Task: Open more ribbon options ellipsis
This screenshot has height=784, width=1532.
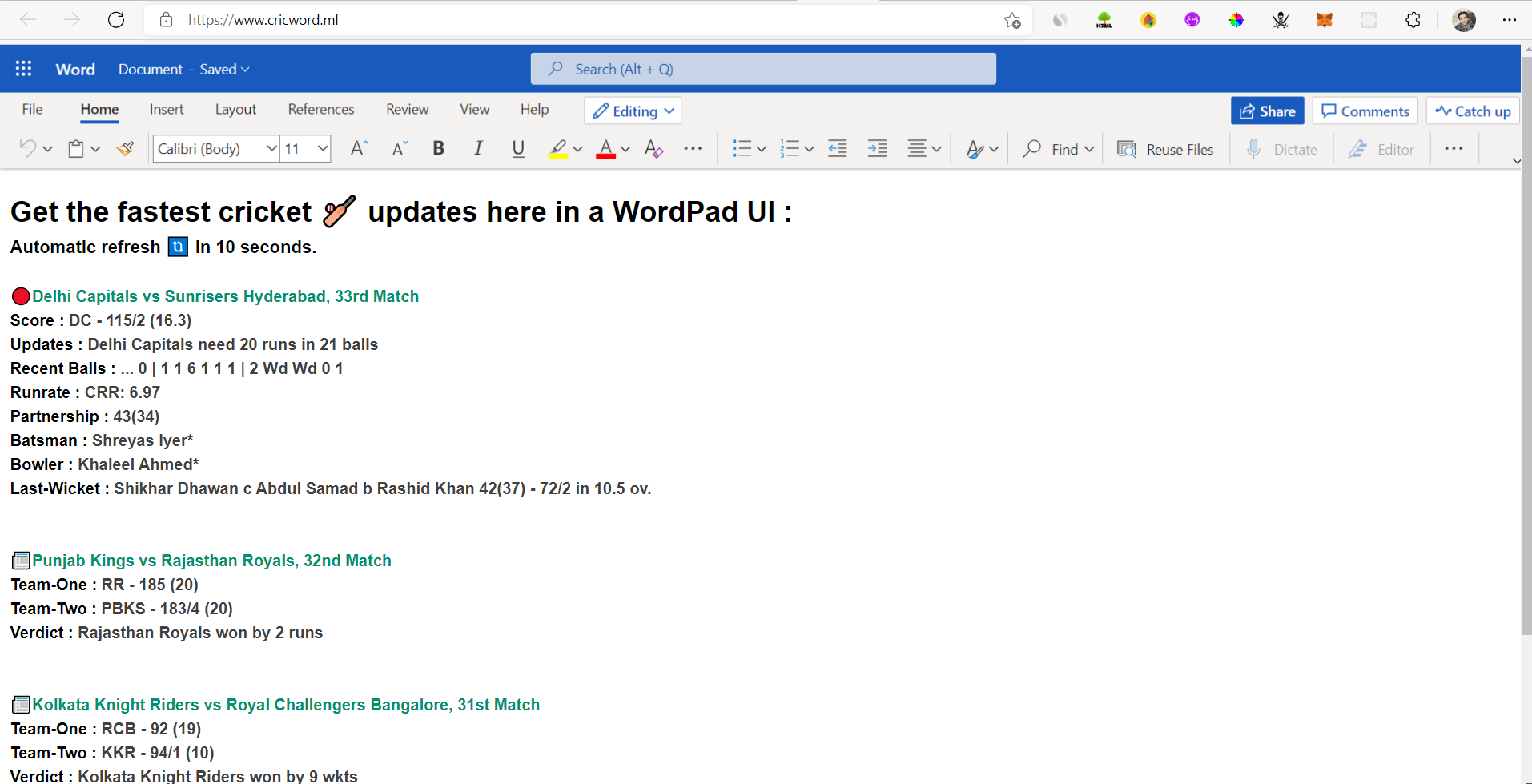Action: coord(1454,148)
